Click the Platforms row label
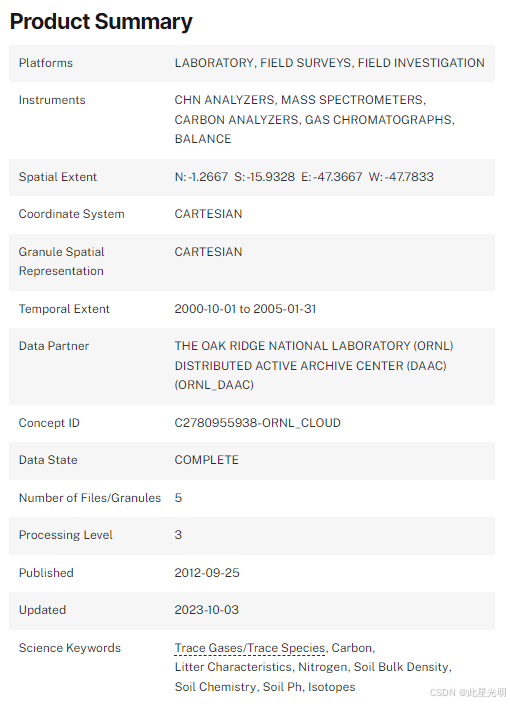510x704 pixels. coord(46,63)
